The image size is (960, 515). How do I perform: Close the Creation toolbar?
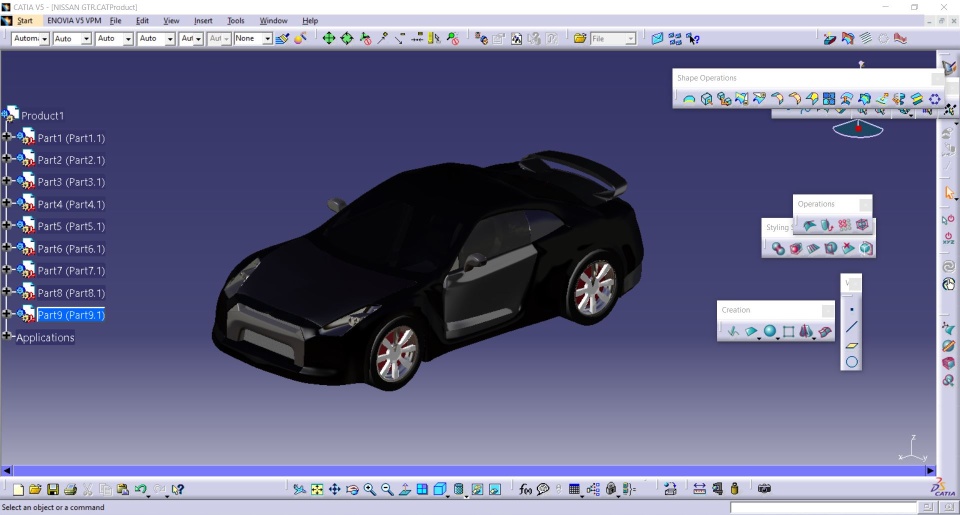[x=827, y=310]
